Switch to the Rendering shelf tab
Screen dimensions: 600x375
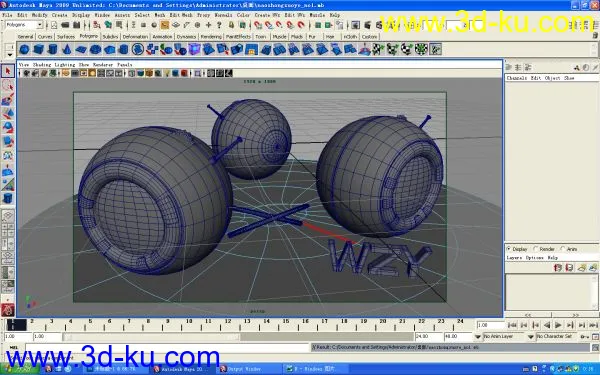point(211,37)
